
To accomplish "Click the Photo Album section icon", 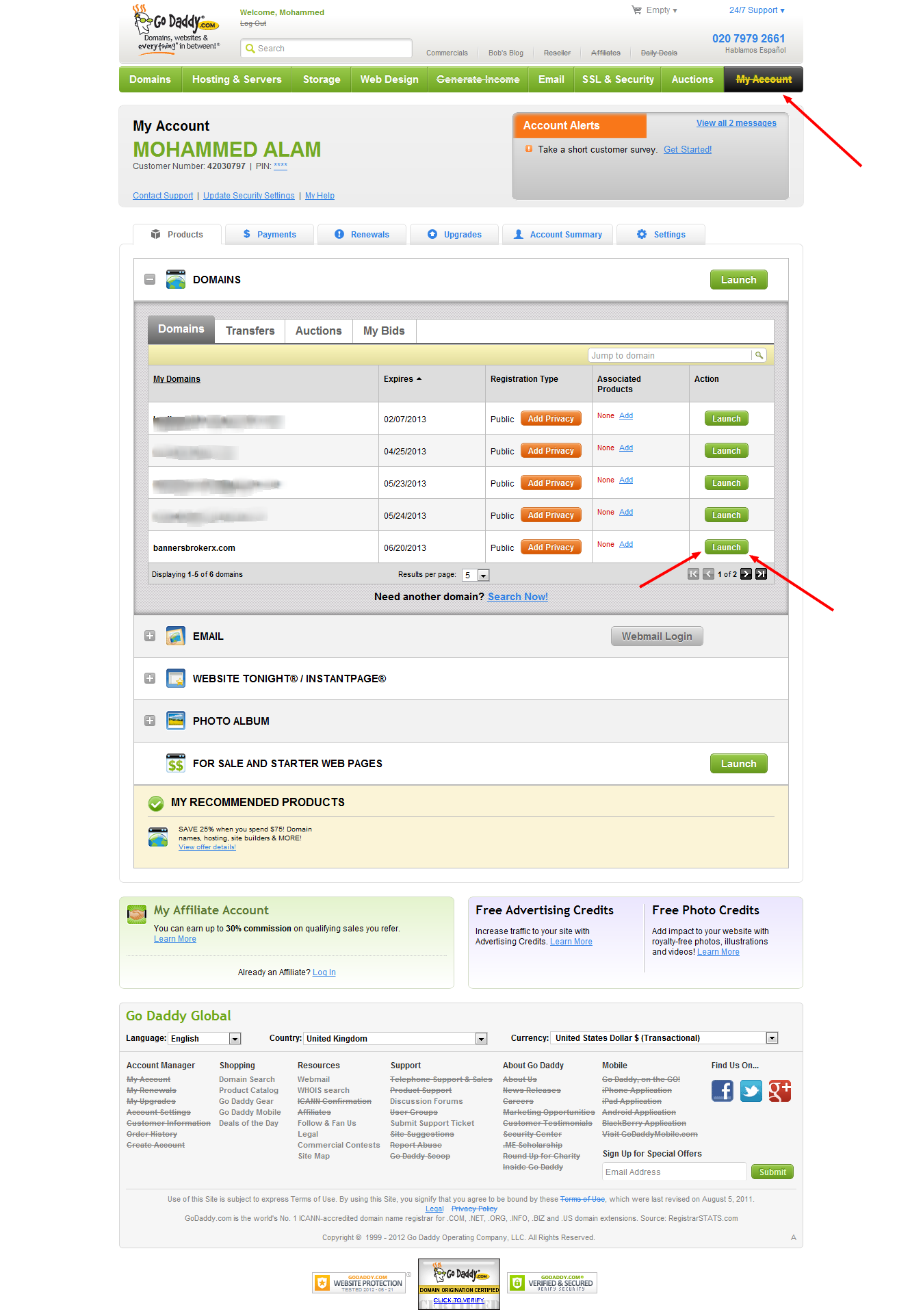I will [x=176, y=721].
